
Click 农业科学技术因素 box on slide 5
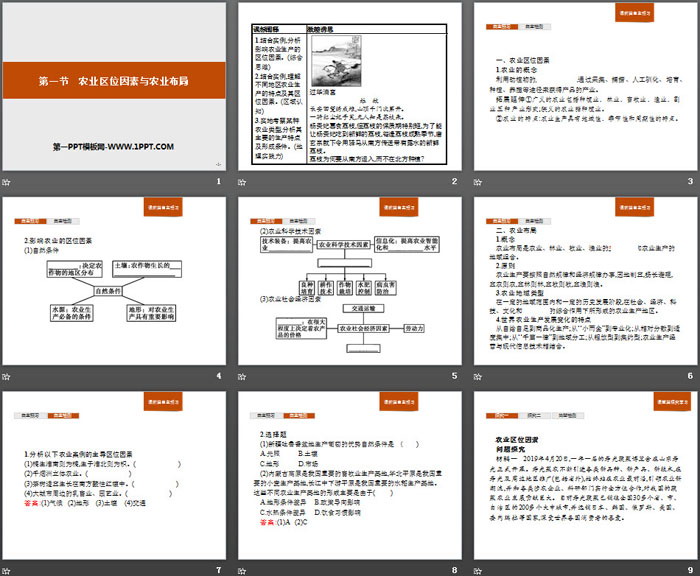pos(344,245)
